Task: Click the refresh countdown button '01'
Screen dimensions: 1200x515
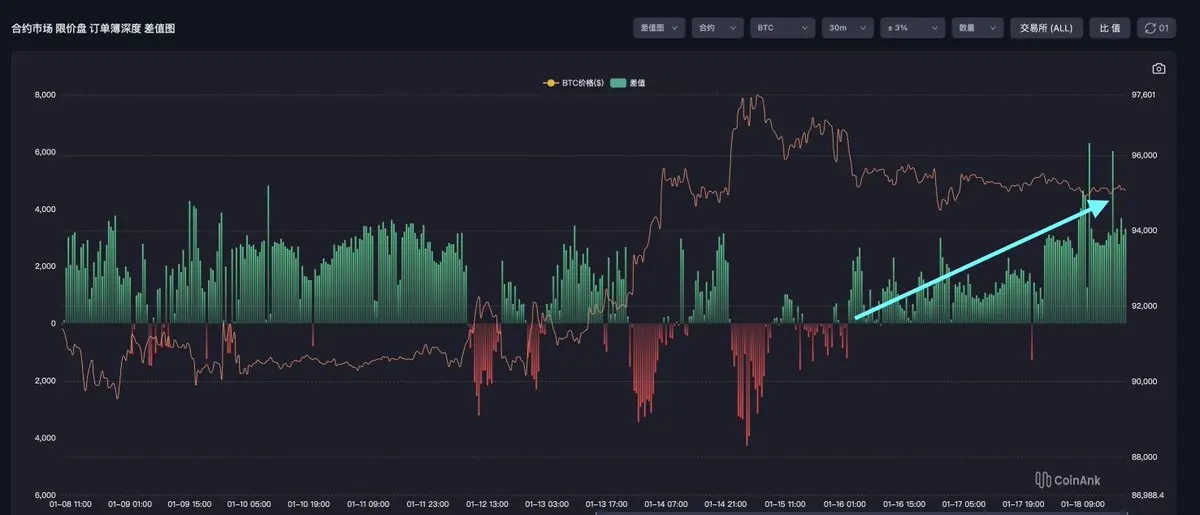Action: (x=1156, y=28)
